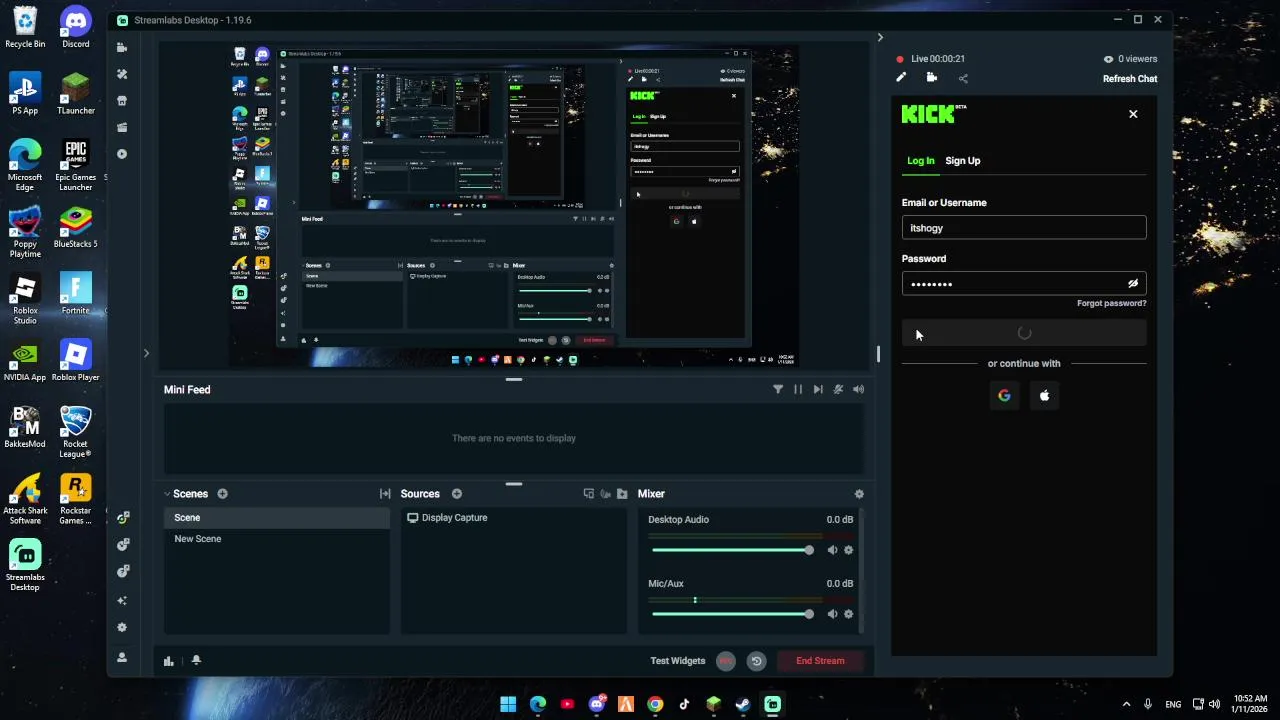Open Mic/Aux source settings gear

click(849, 614)
